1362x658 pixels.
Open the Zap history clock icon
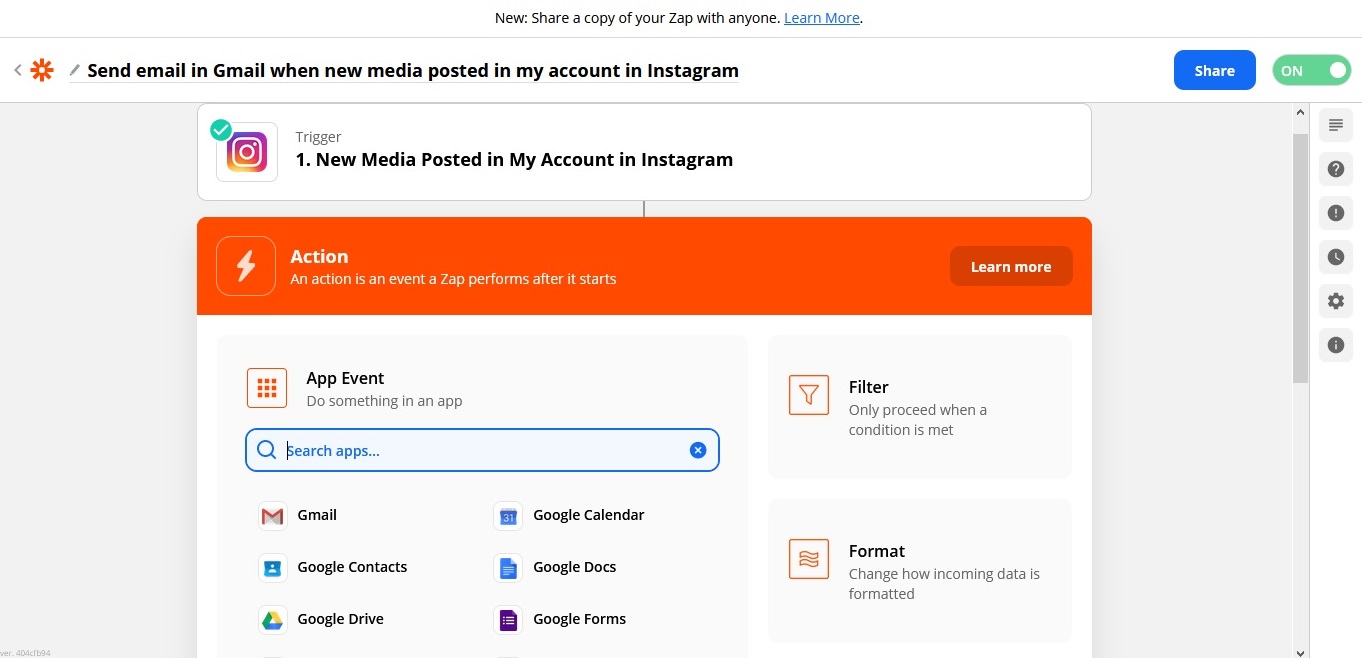point(1335,257)
